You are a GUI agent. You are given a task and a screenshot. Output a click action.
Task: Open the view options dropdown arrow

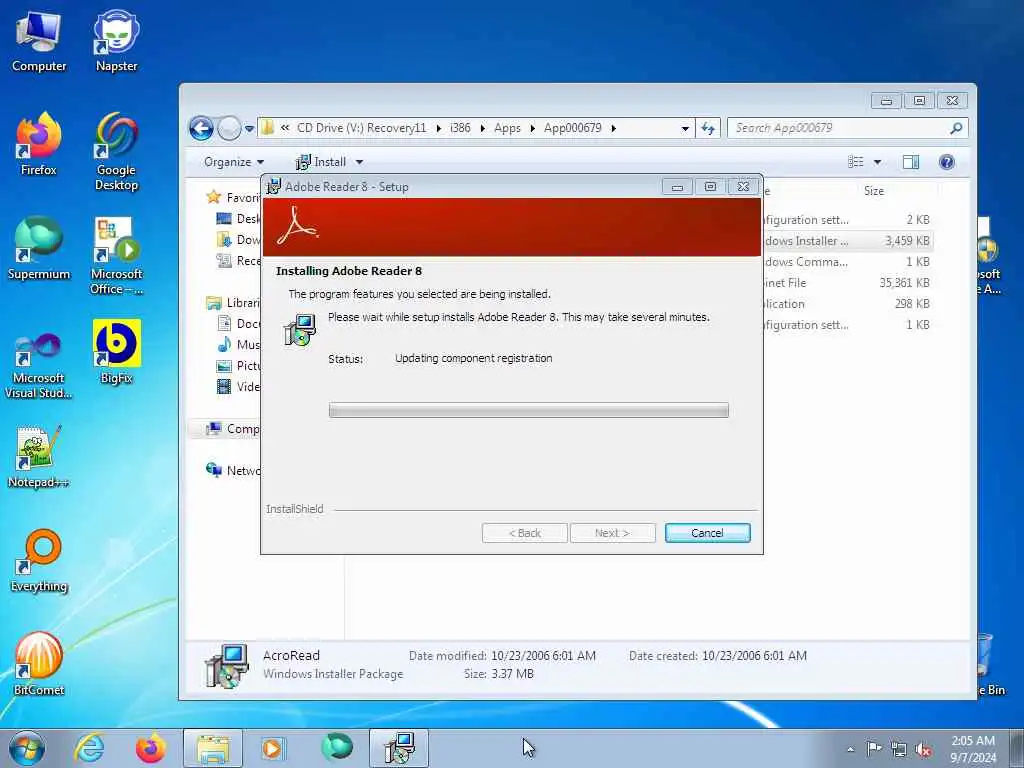877,162
